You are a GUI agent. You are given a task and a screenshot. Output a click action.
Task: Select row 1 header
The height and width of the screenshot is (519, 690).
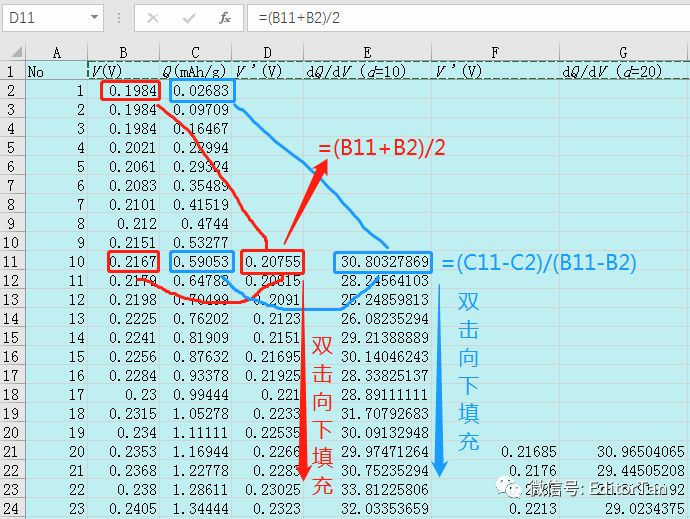click(12, 71)
